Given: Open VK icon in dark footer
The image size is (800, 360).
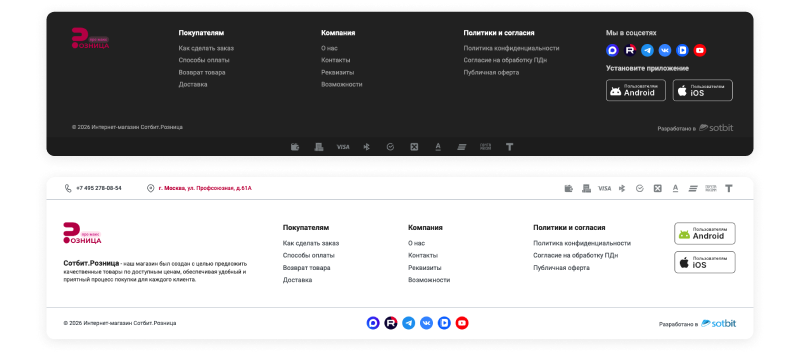Looking at the screenshot, I should (665, 50).
